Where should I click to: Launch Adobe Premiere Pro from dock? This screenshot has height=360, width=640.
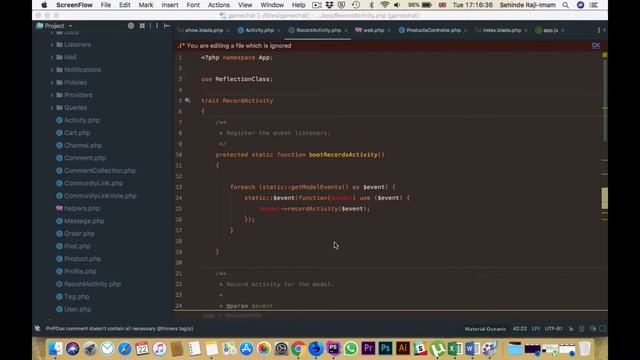[368, 349]
